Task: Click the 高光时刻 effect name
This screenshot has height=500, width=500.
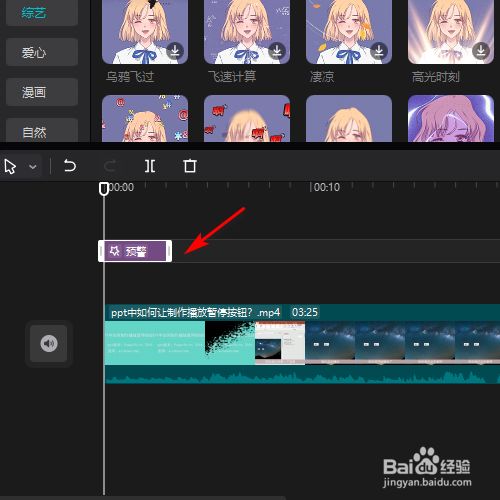Action: tap(436, 77)
